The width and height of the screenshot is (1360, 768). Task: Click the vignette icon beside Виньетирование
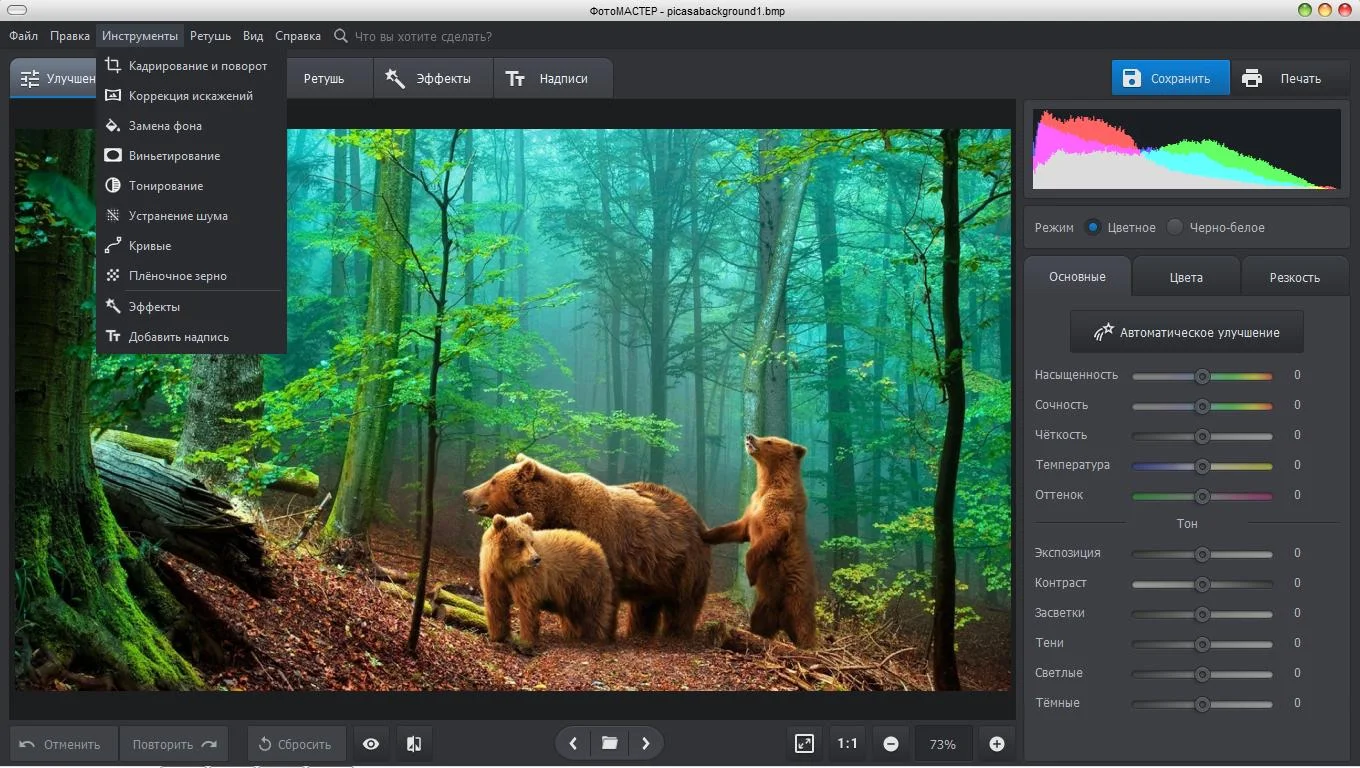pyautogui.click(x=113, y=156)
